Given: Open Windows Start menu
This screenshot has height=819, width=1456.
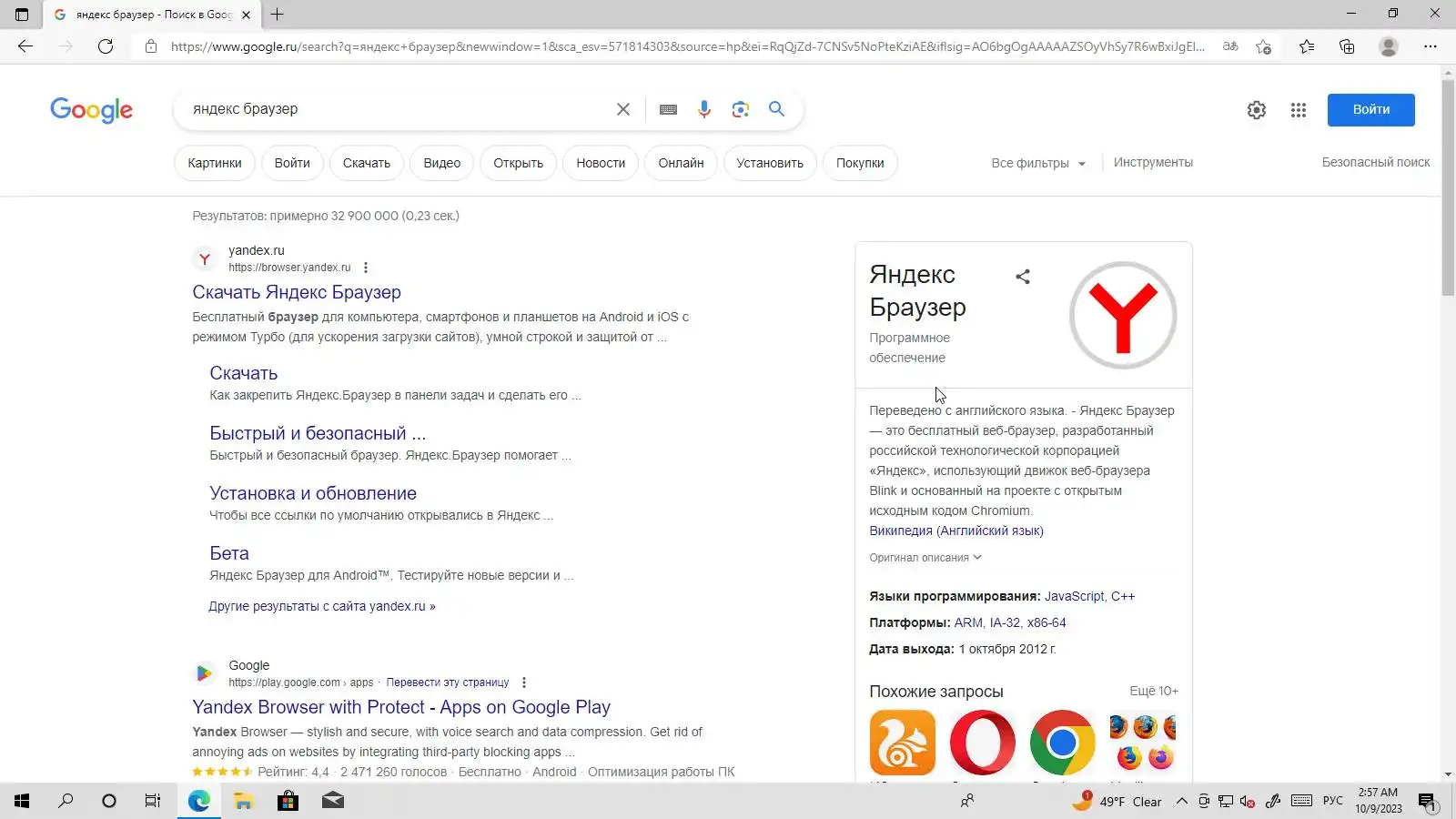Looking at the screenshot, I should click(22, 801).
